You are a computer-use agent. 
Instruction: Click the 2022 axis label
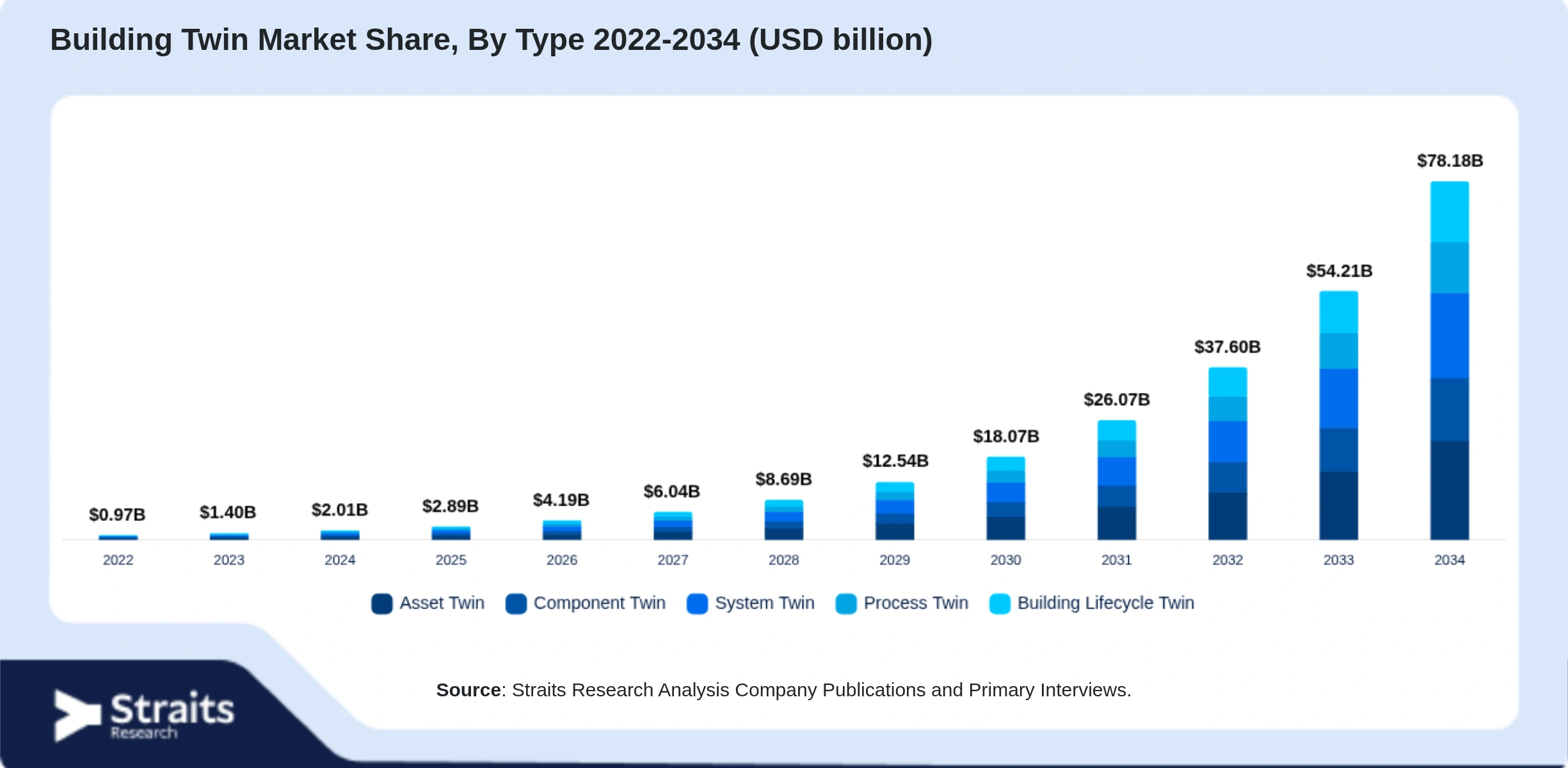(118, 560)
